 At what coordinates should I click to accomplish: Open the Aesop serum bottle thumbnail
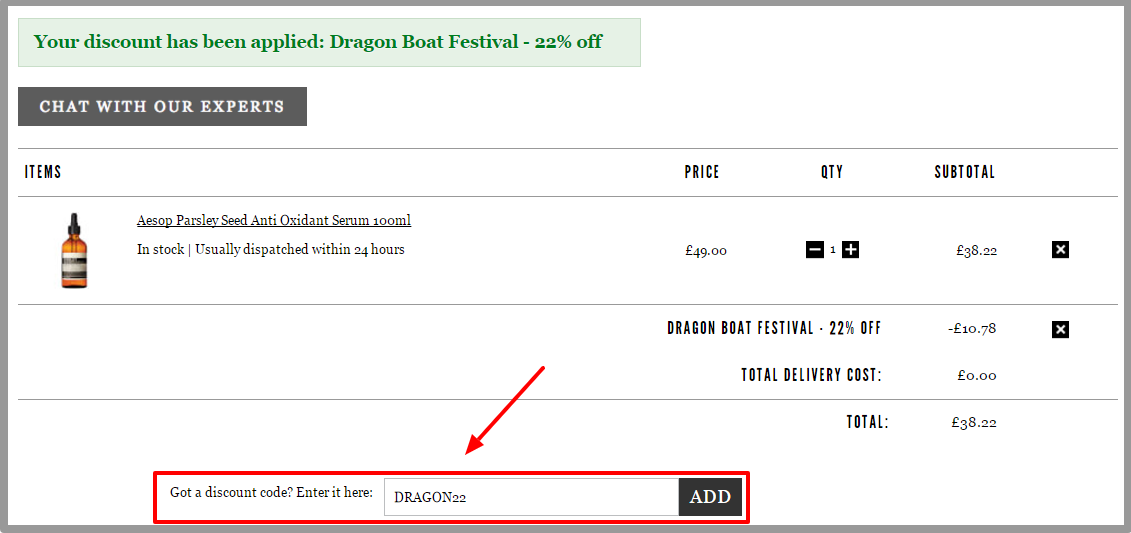(74, 251)
